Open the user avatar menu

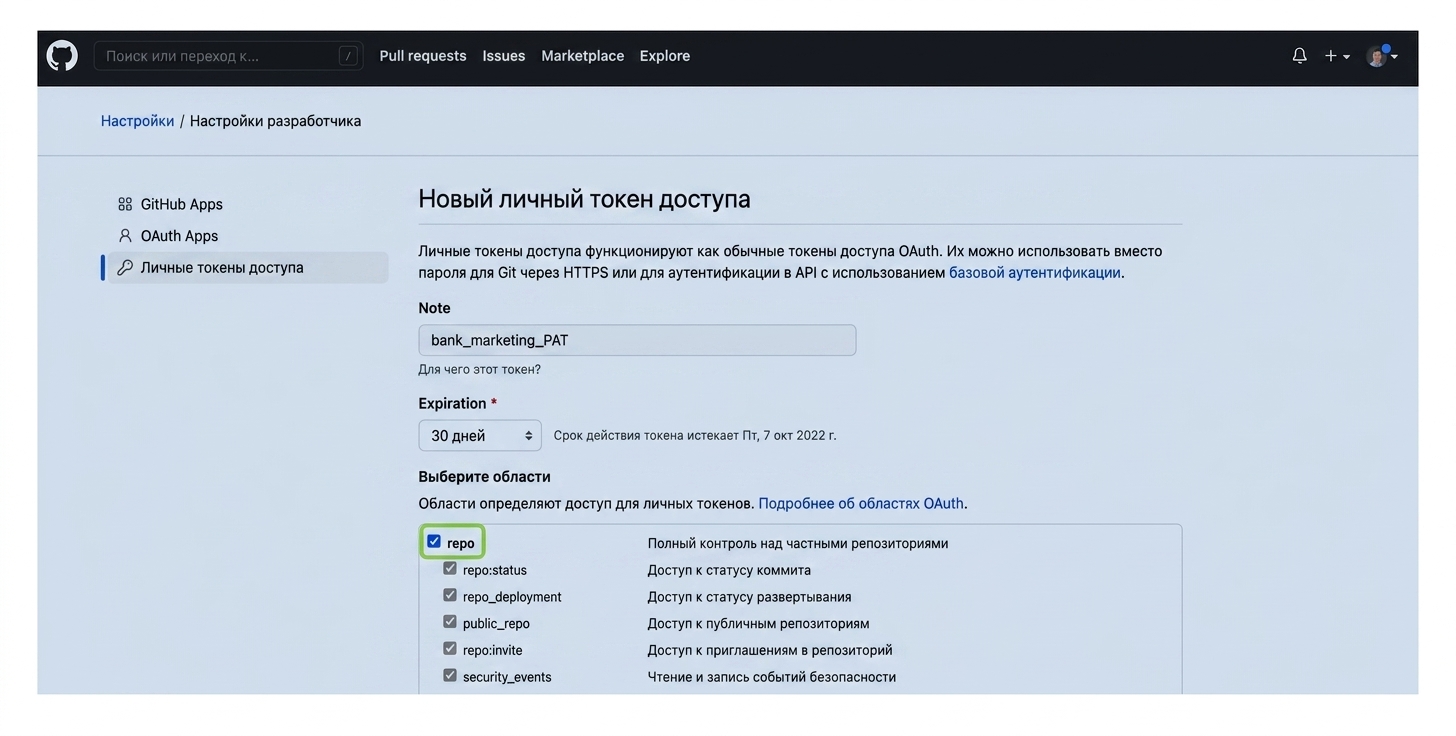(1381, 56)
